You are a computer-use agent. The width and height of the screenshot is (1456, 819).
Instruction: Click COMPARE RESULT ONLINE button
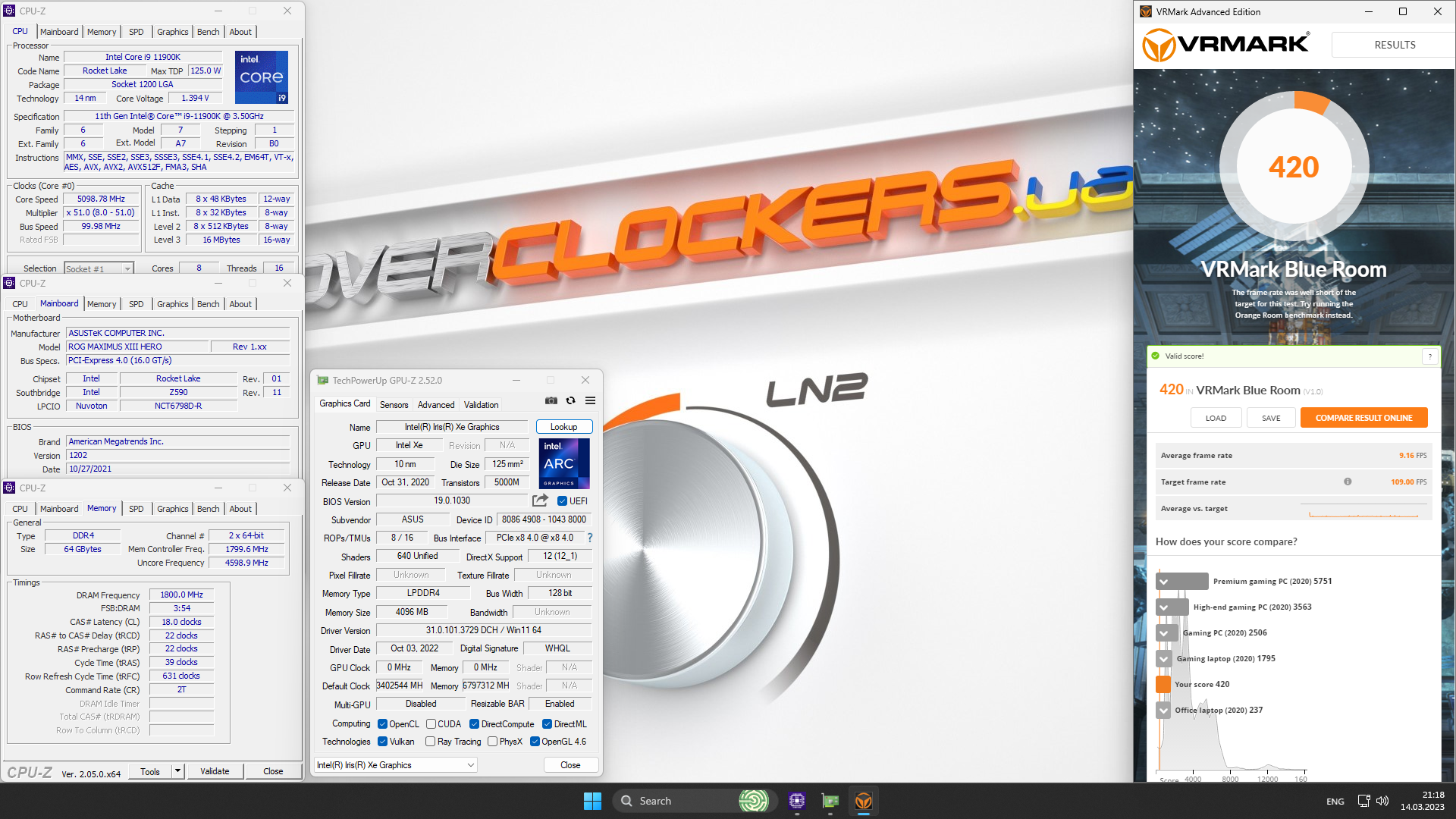click(1363, 418)
